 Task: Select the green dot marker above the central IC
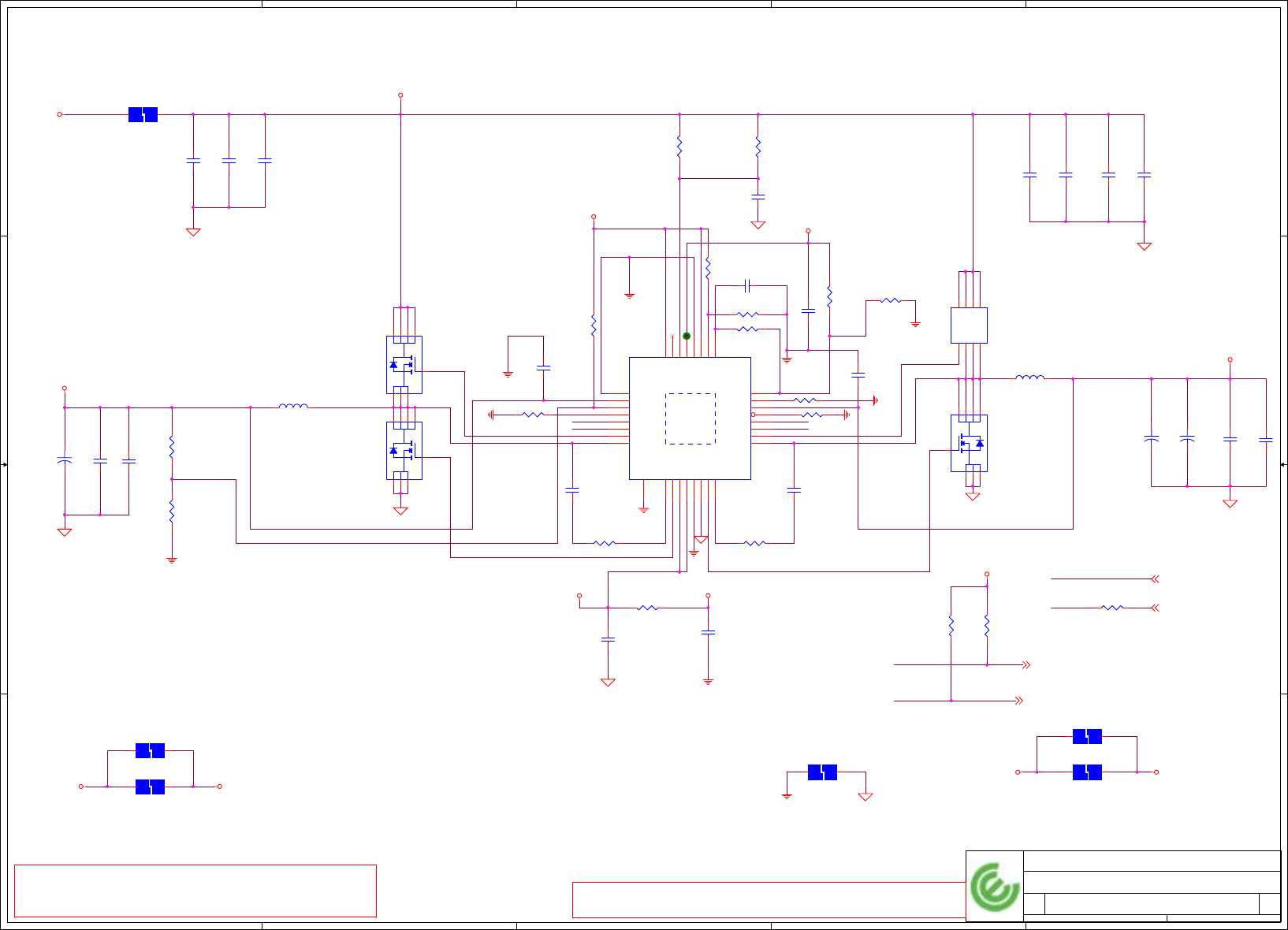coord(687,336)
